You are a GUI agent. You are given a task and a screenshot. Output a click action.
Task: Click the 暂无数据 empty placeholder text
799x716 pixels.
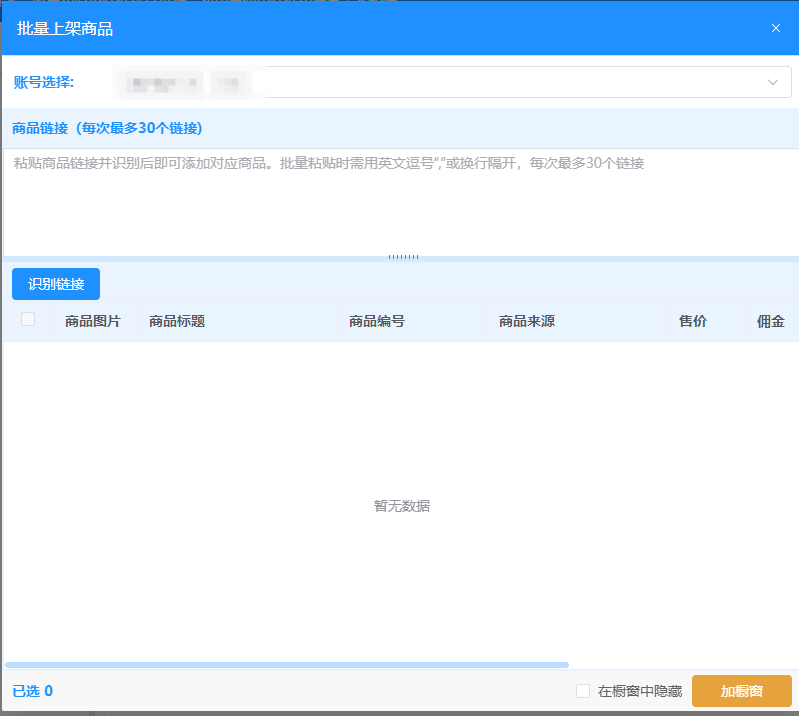[402, 506]
